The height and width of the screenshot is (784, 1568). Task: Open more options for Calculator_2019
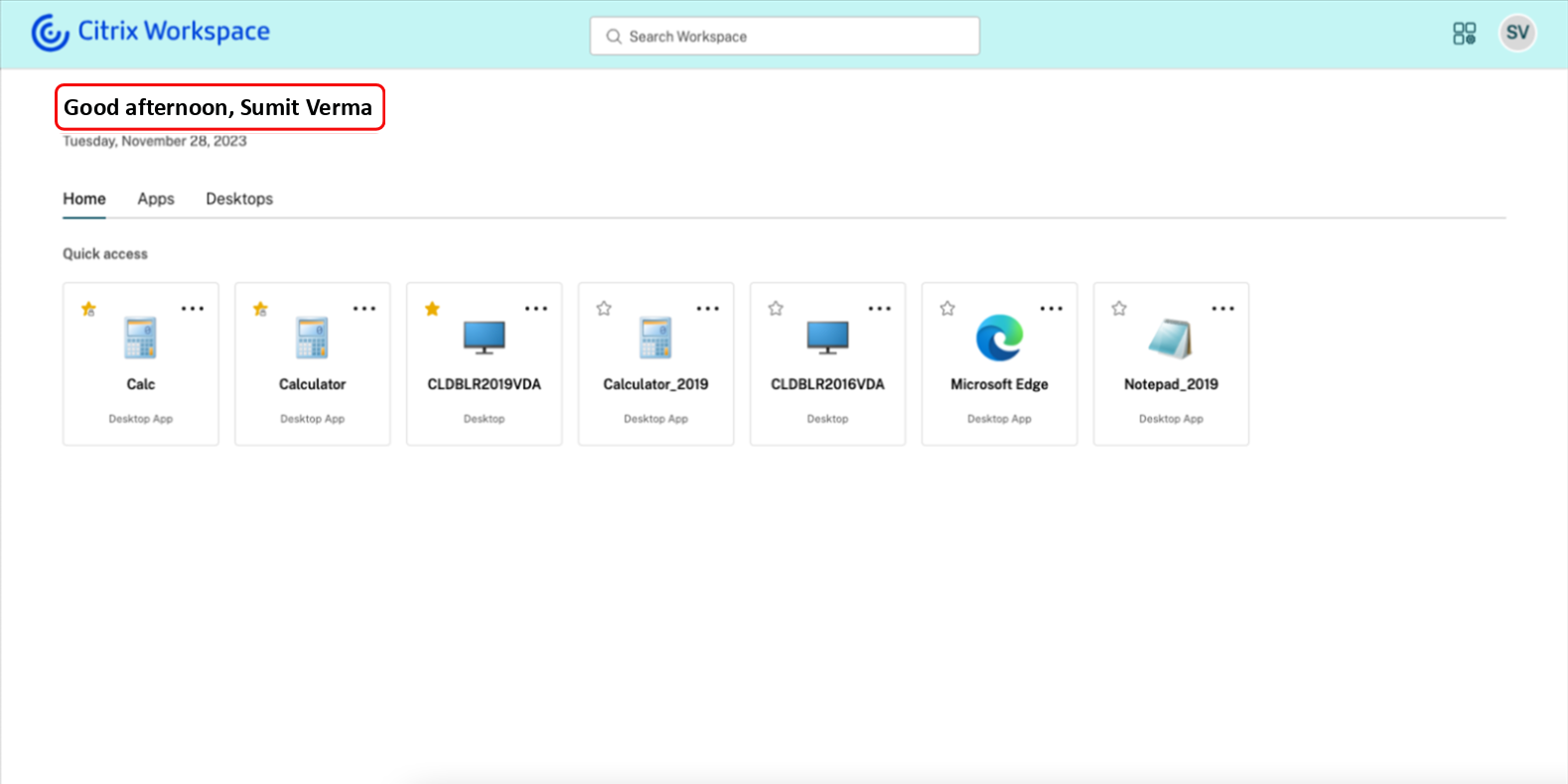pyautogui.click(x=708, y=309)
